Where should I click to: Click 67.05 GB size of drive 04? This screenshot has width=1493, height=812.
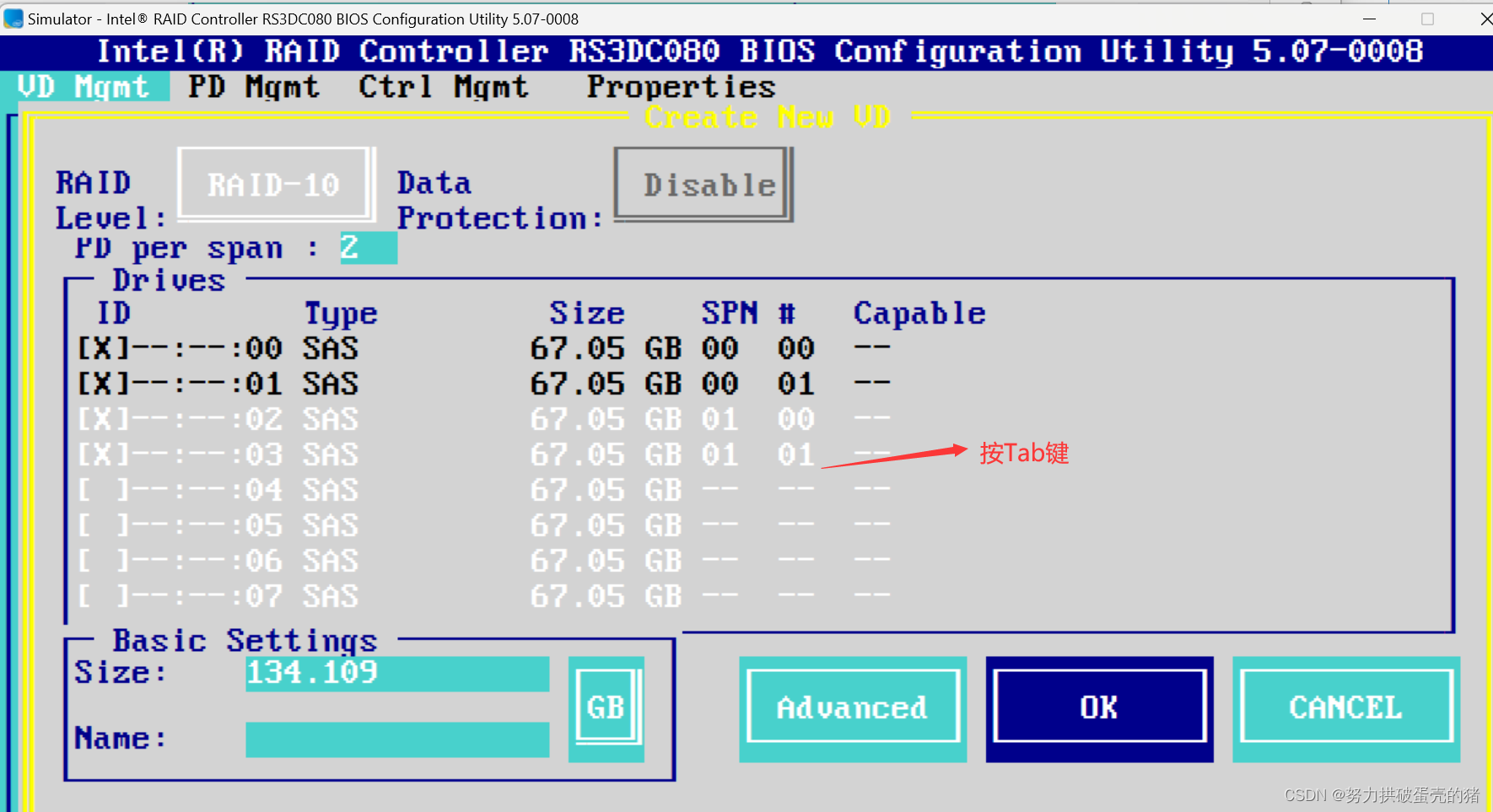click(x=606, y=490)
